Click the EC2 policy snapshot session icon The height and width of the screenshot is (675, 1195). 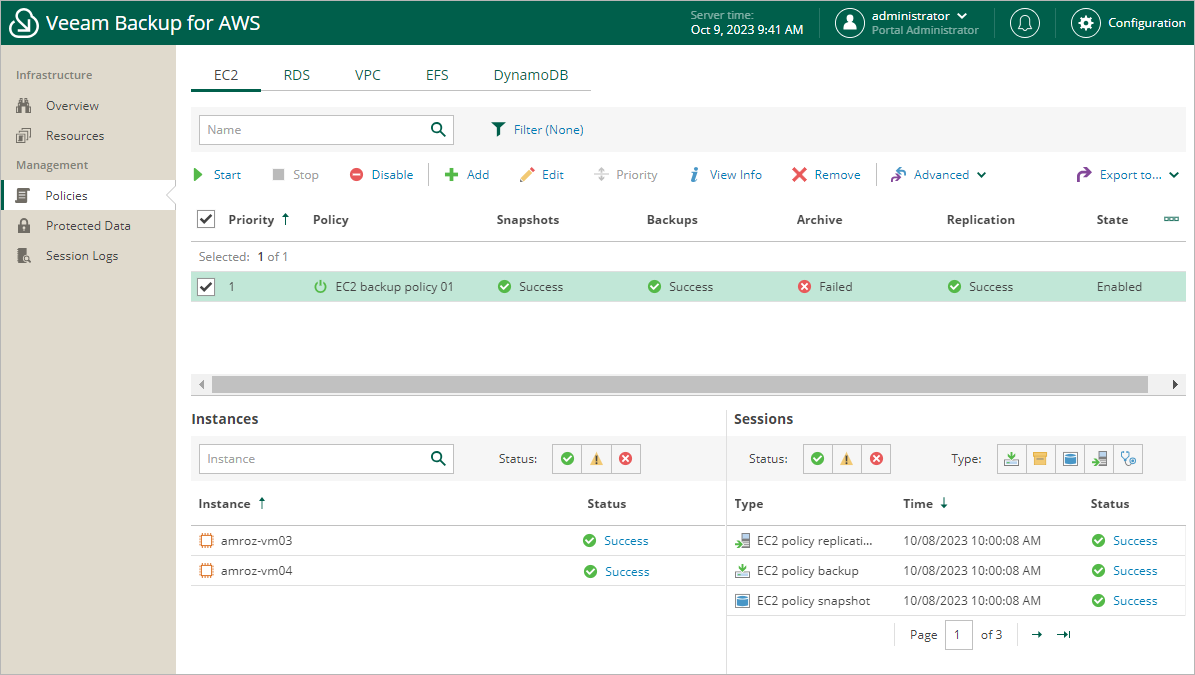point(742,601)
